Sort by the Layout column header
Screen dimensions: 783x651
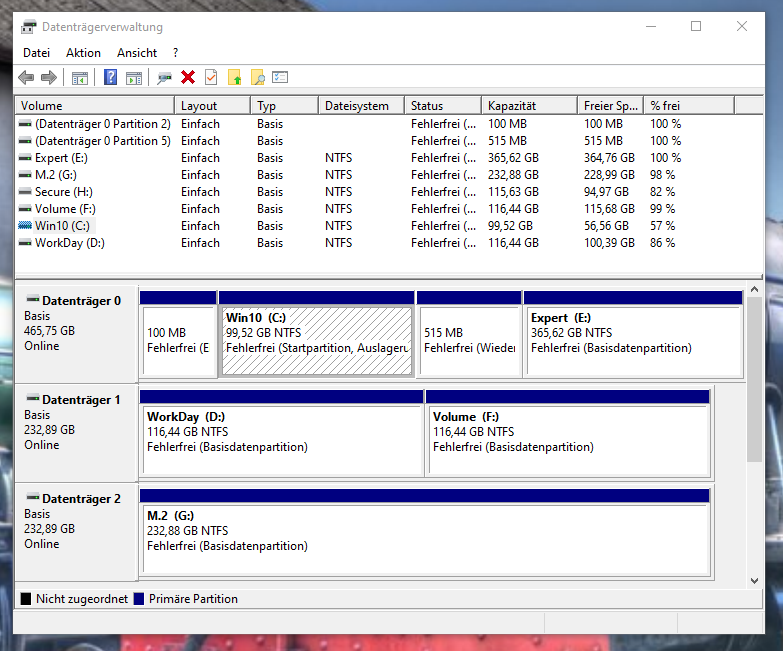tap(212, 106)
